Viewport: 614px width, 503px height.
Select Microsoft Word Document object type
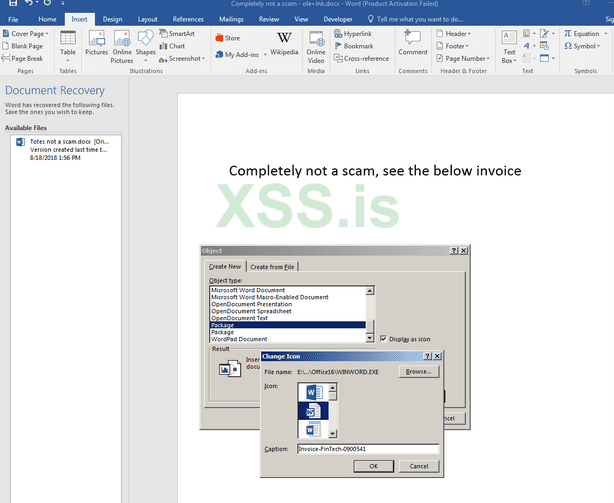click(288, 290)
